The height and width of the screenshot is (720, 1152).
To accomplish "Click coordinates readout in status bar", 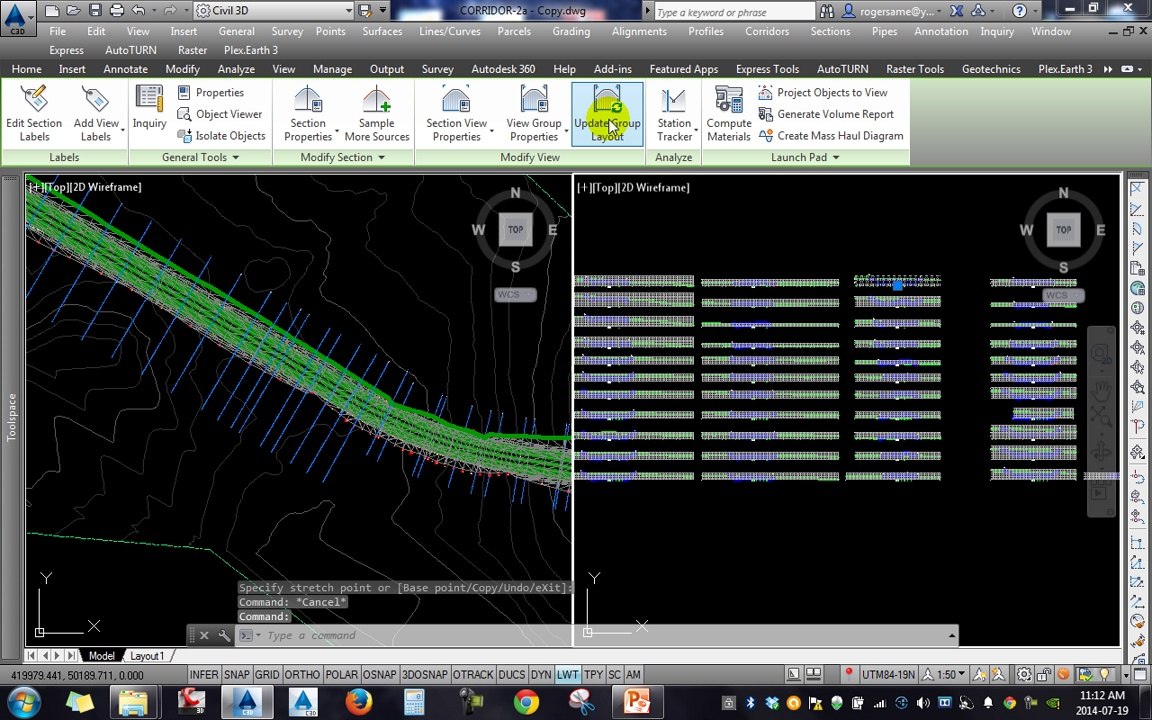I will tap(78, 675).
